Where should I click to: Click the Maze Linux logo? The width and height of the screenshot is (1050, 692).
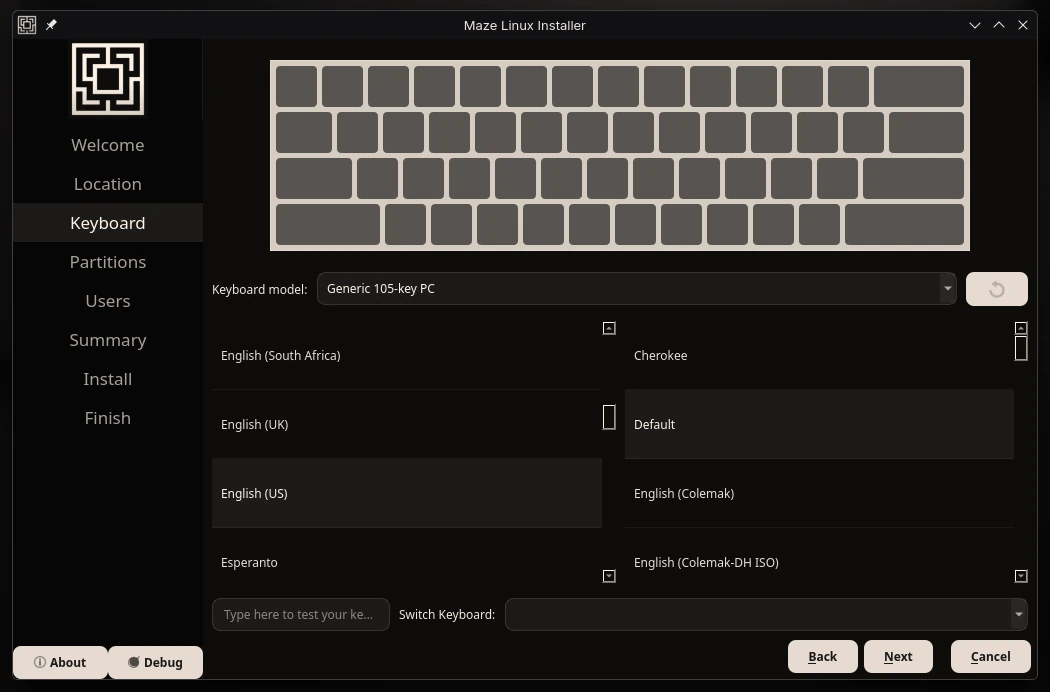point(108,79)
